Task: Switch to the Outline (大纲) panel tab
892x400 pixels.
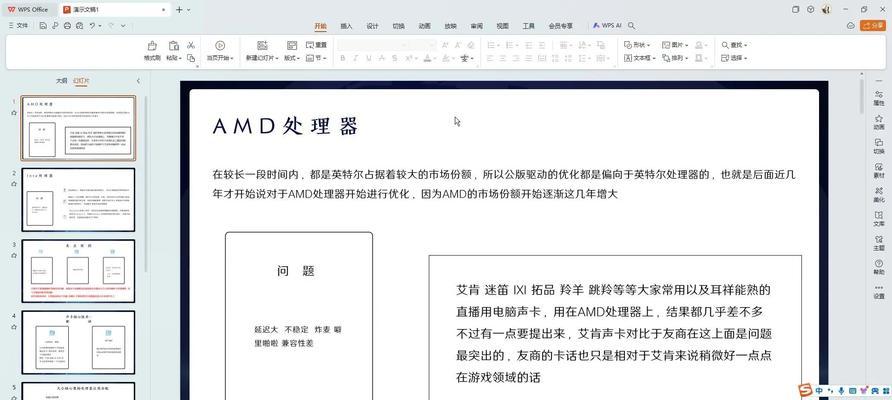Action: click(61, 81)
